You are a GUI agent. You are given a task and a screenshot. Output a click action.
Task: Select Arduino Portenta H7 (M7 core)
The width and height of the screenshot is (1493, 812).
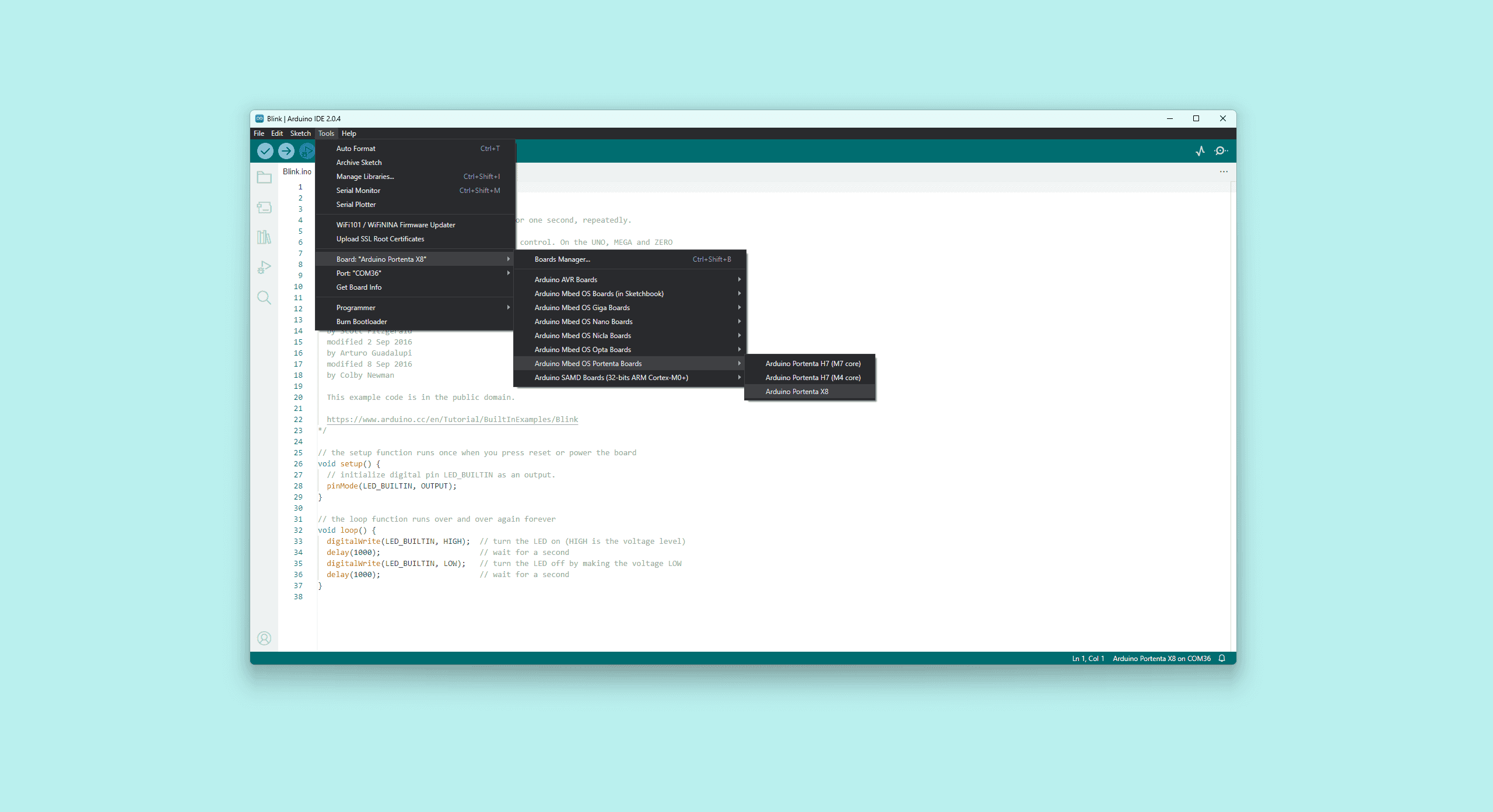(x=813, y=364)
